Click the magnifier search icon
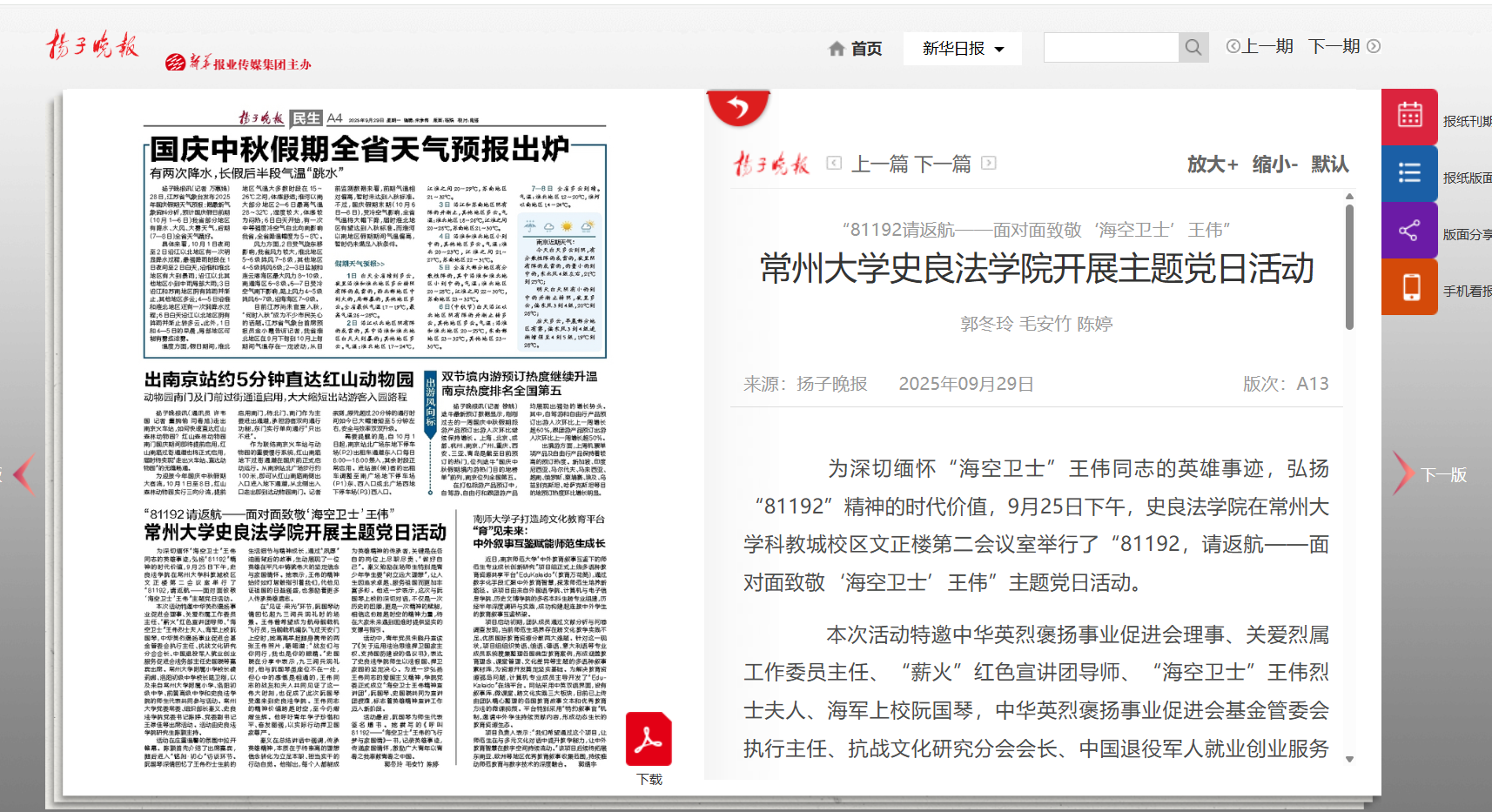The image size is (1492, 812). (1193, 48)
